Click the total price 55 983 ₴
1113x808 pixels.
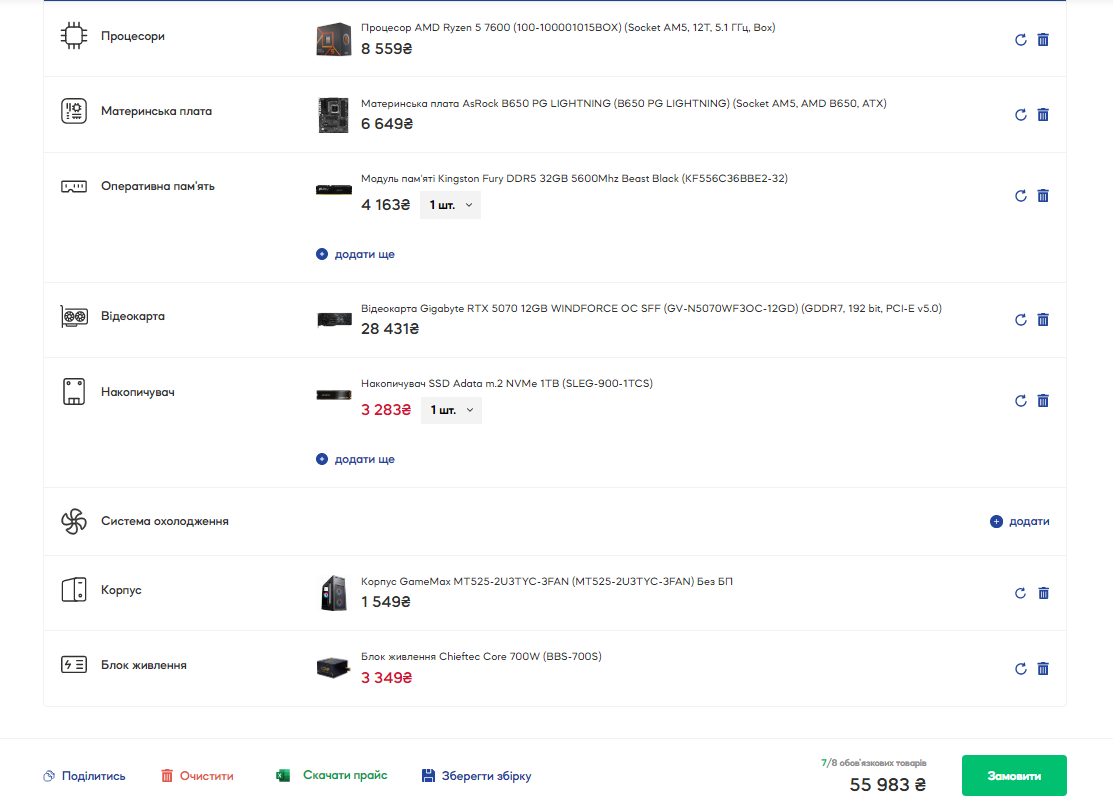(888, 785)
